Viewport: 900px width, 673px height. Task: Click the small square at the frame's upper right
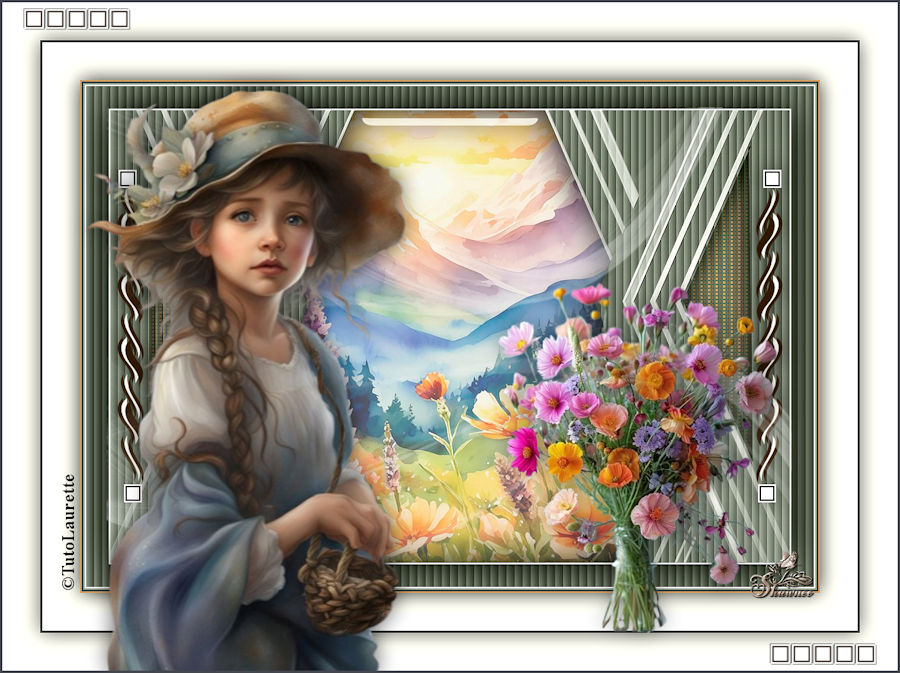(771, 178)
